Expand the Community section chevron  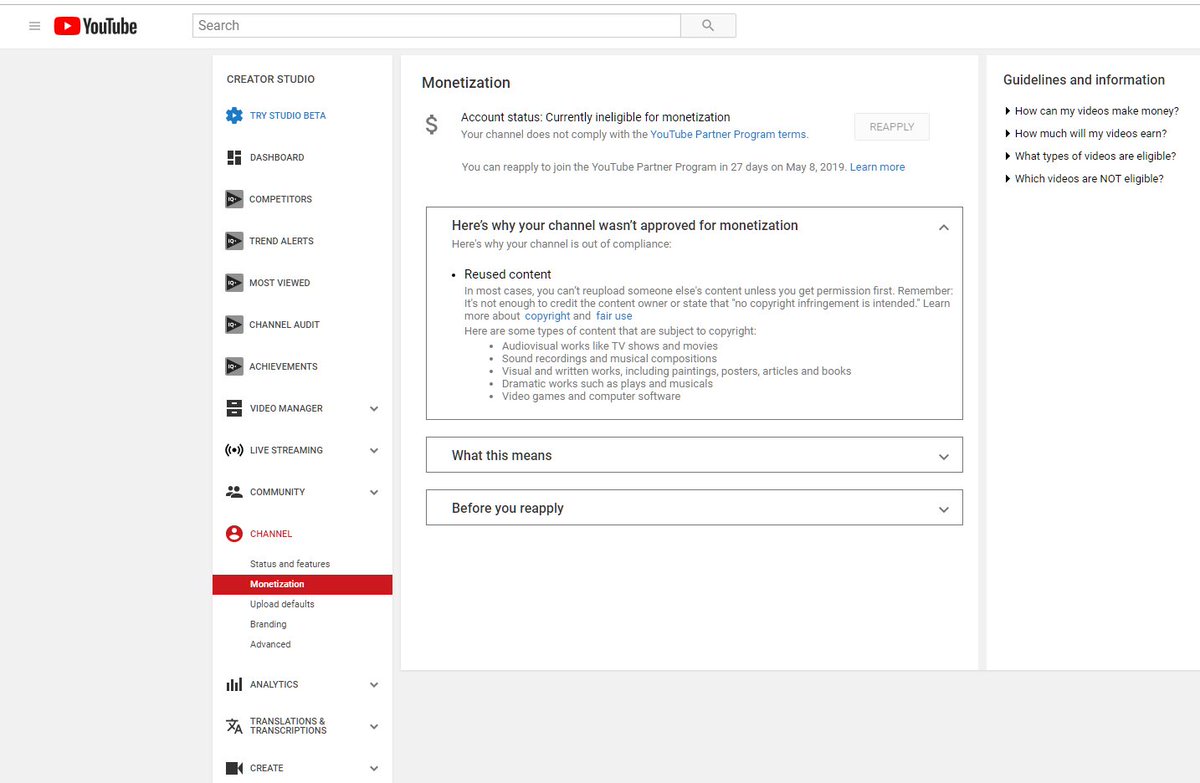pyautogui.click(x=374, y=493)
